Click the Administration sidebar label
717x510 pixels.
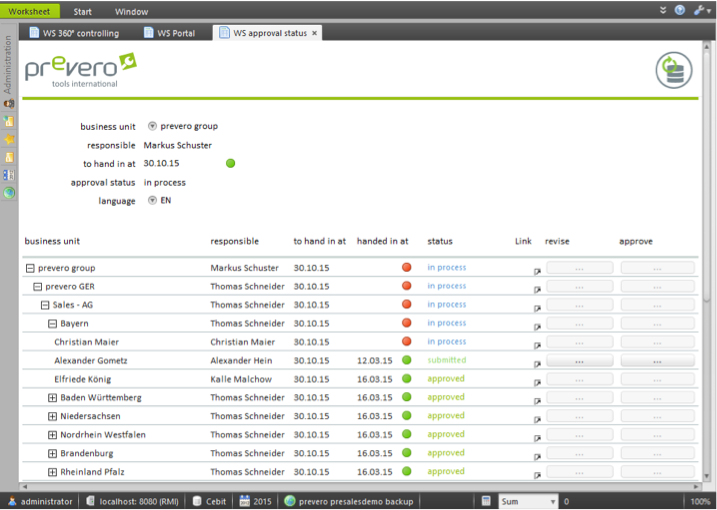[x=8, y=65]
